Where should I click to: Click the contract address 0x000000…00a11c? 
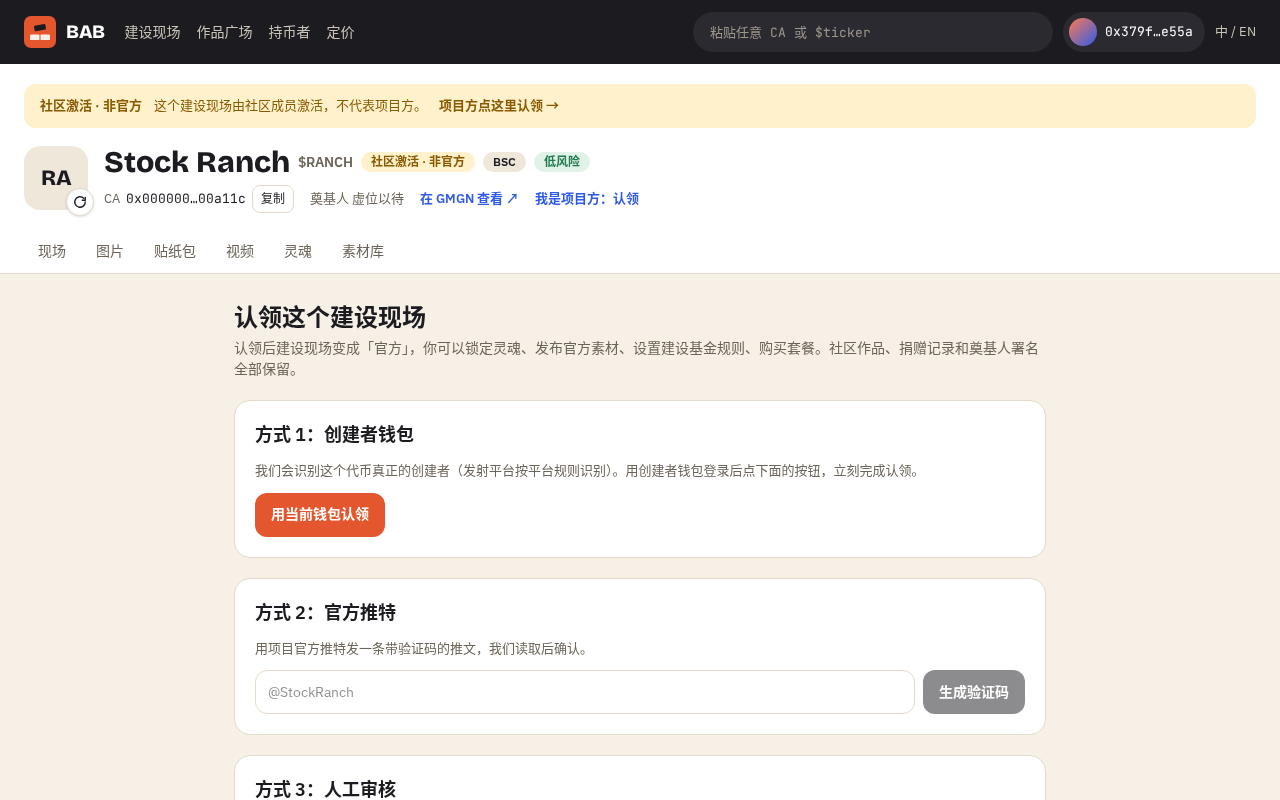coord(186,199)
